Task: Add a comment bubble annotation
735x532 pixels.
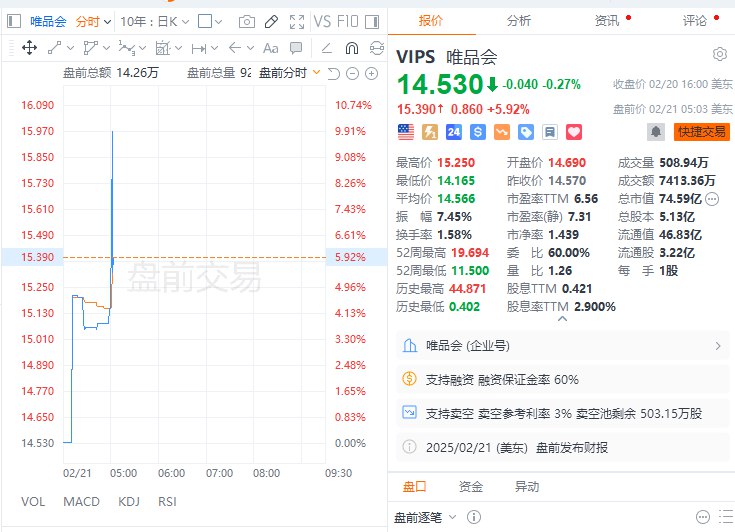Action: pyautogui.click(x=296, y=47)
